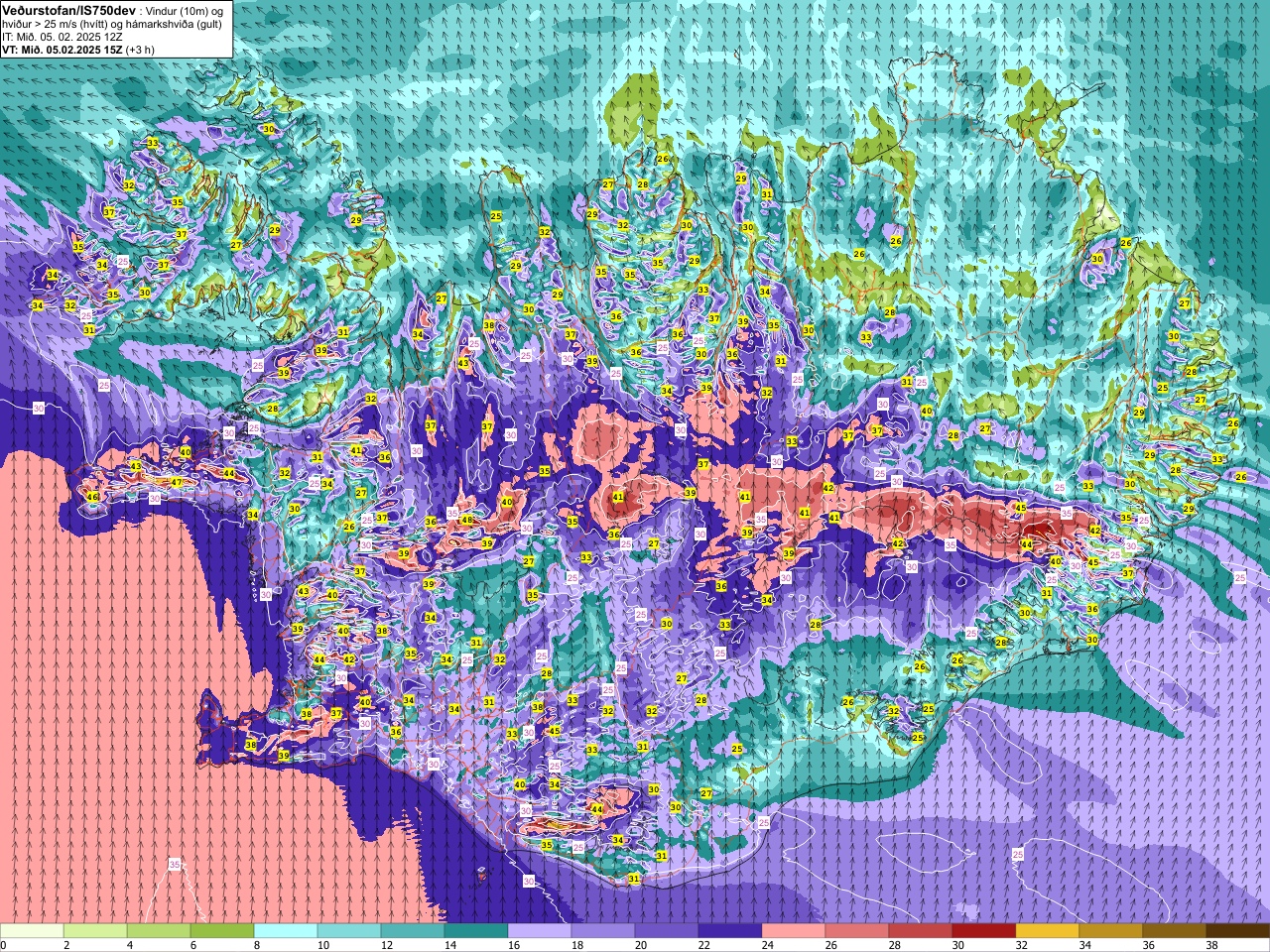Select the legend scale number 8
The image size is (1270, 952).
click(257, 945)
